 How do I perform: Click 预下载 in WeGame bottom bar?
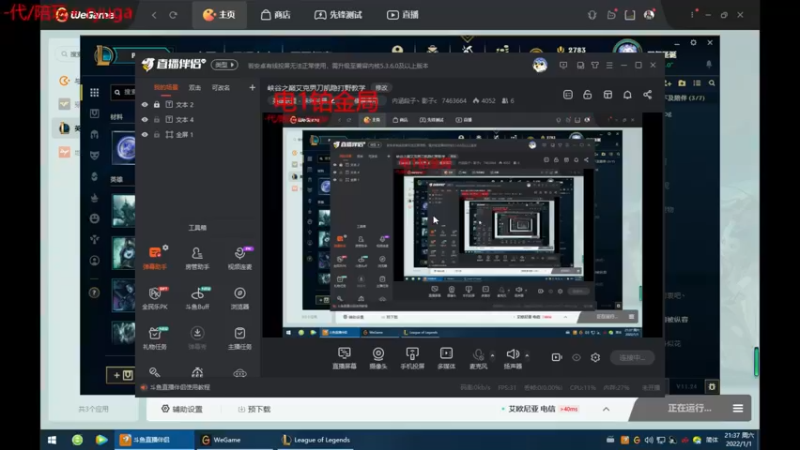click(254, 409)
